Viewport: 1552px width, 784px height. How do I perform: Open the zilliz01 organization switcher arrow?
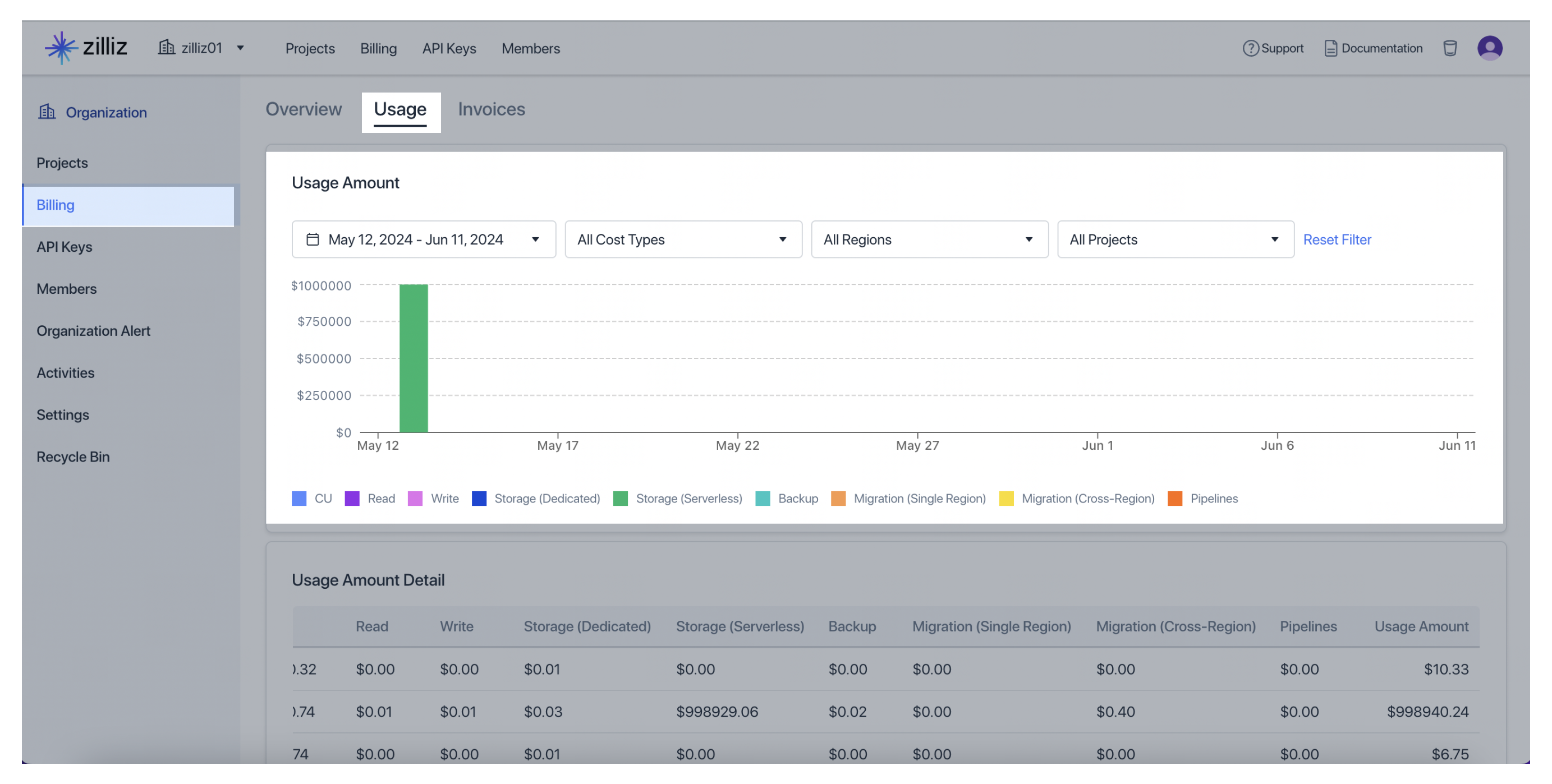point(240,48)
